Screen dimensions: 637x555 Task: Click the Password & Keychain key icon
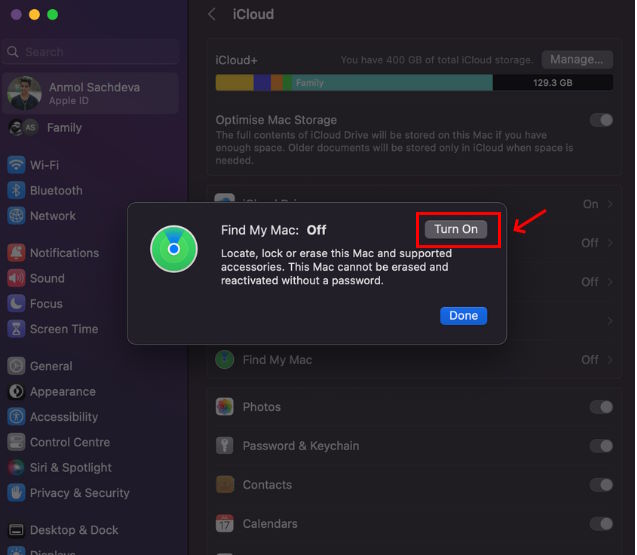[x=225, y=446]
